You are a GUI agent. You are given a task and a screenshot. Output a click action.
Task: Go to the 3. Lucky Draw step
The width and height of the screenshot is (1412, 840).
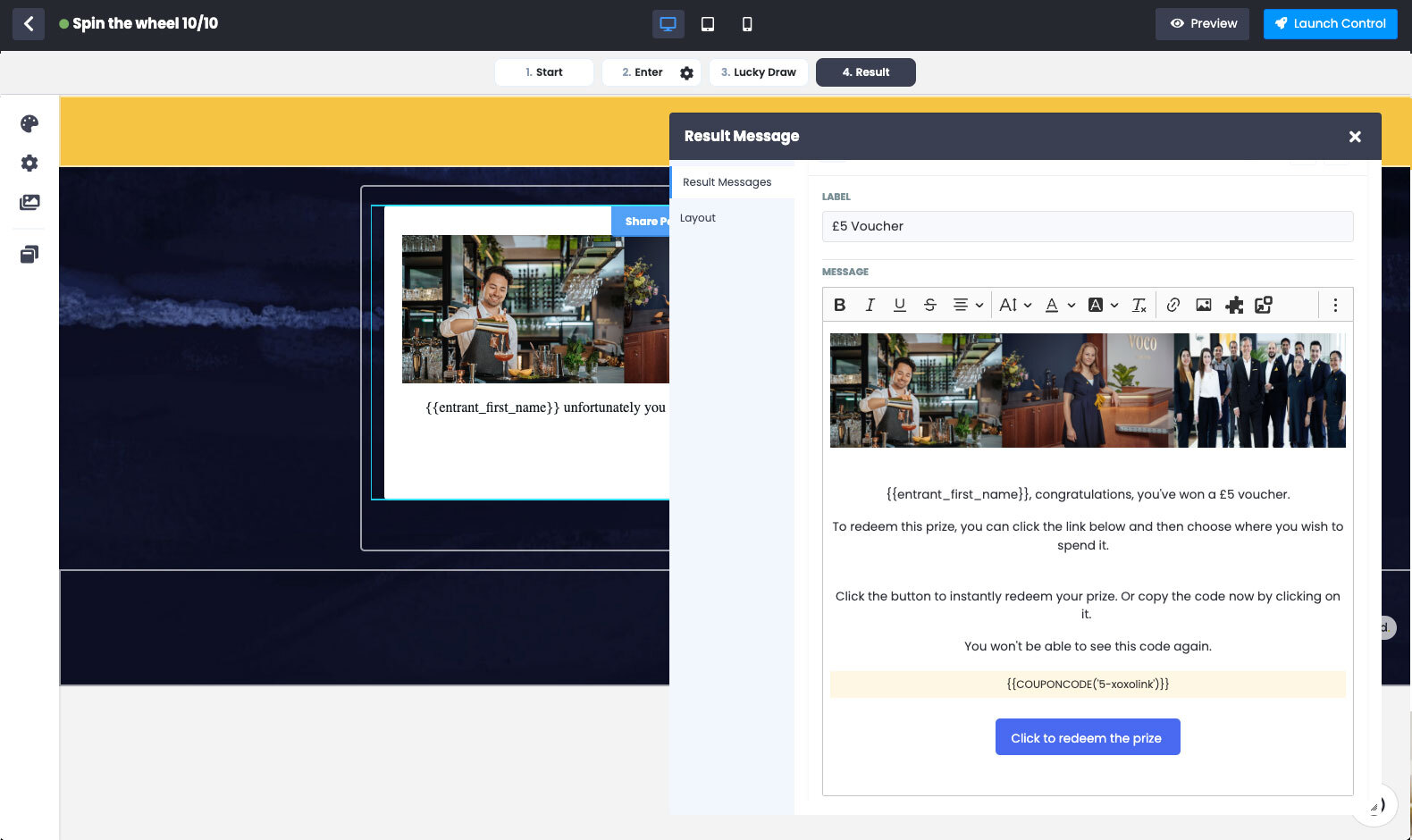point(759,72)
